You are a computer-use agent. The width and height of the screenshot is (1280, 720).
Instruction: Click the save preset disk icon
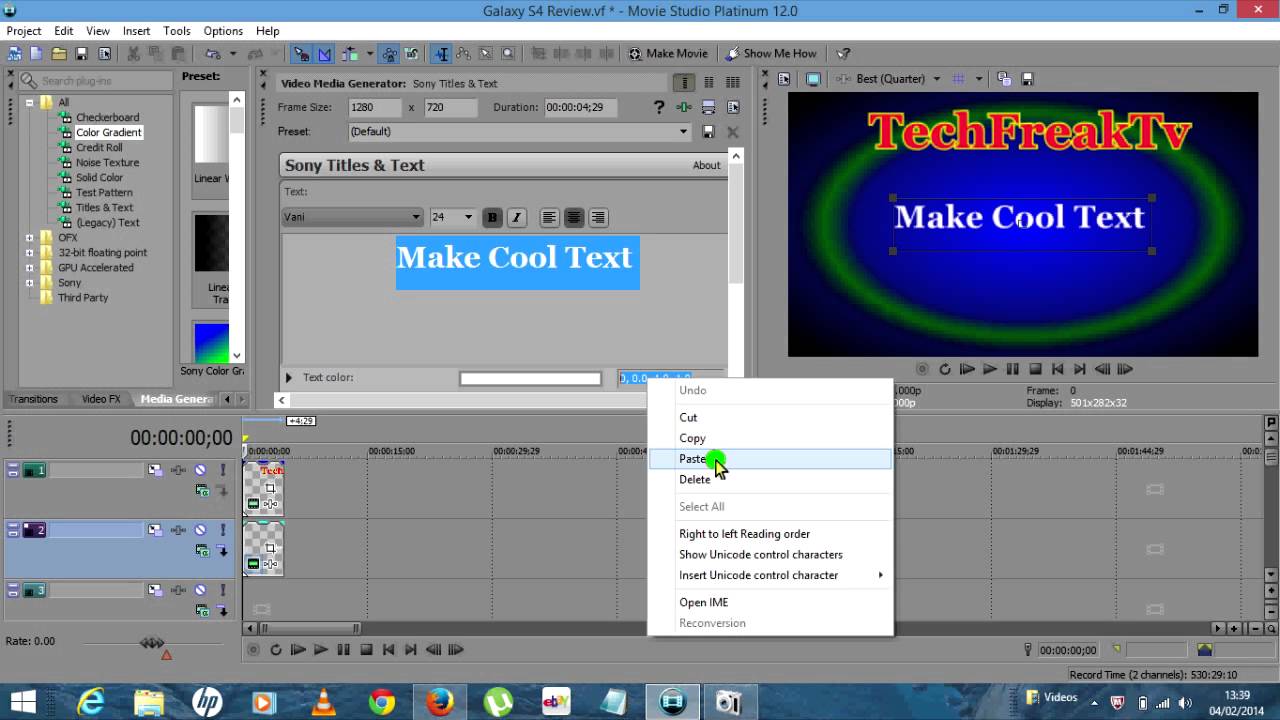pos(708,131)
